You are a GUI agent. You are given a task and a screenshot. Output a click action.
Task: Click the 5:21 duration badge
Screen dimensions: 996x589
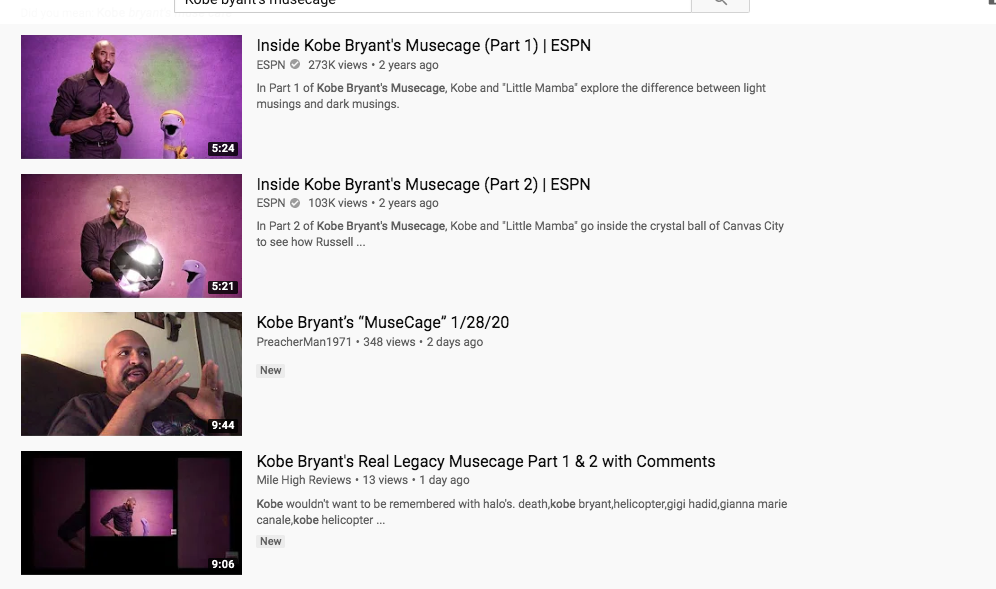[223, 287]
